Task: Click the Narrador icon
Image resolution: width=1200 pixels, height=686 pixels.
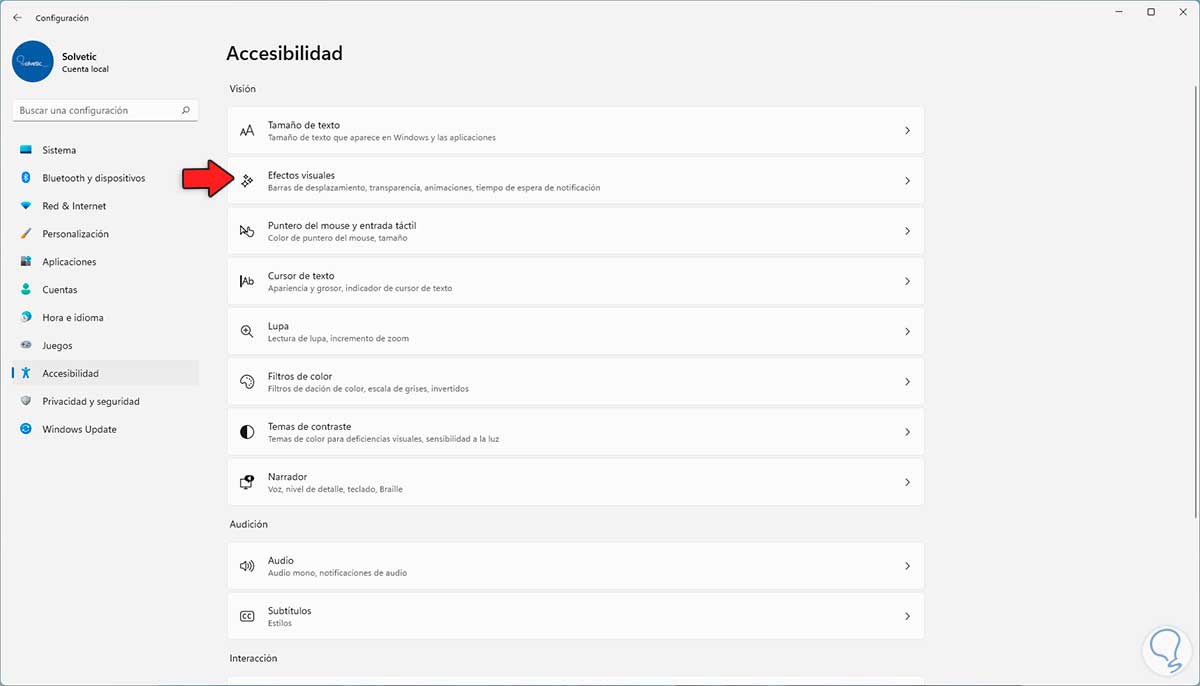Action: point(247,482)
